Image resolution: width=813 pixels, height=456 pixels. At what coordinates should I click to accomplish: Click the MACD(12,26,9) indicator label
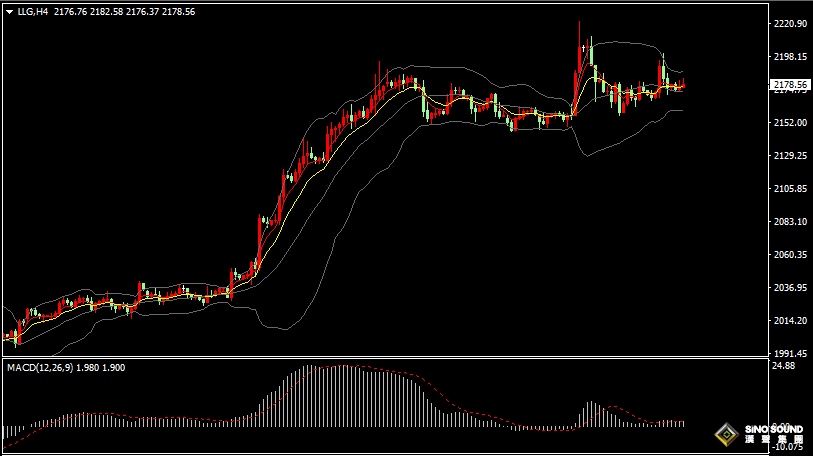click(40, 367)
